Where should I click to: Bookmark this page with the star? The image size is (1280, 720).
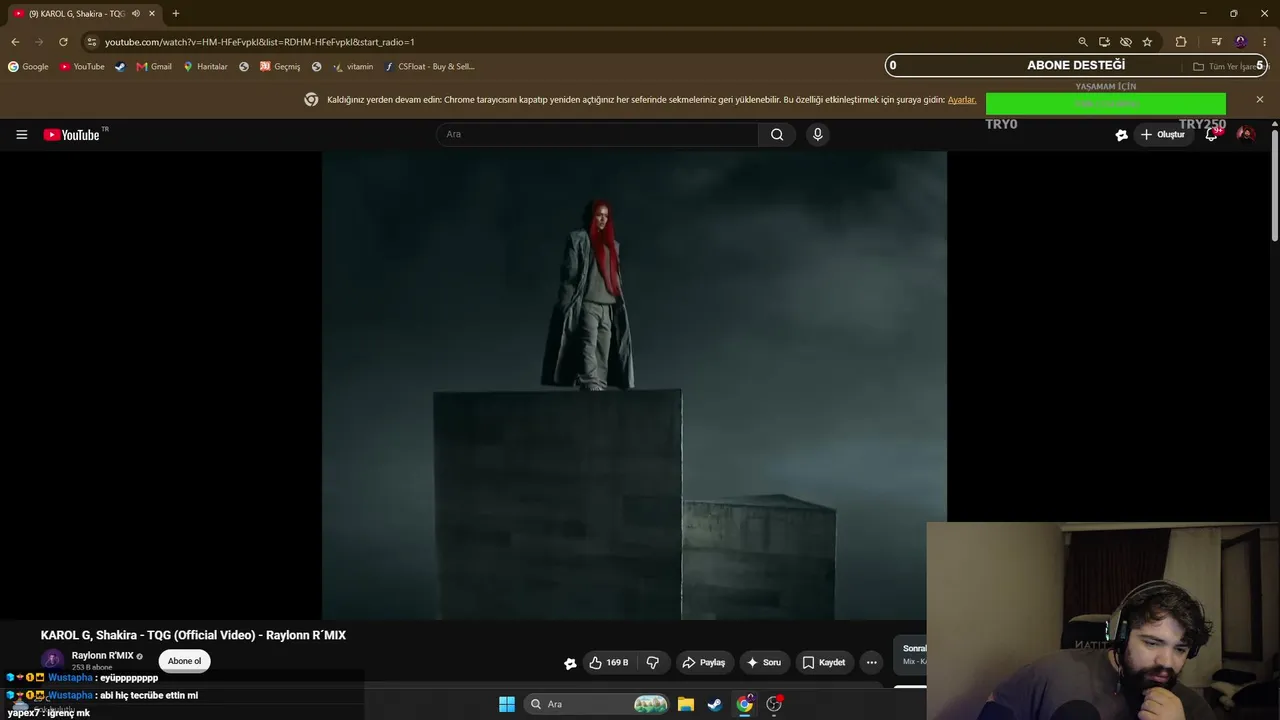(1147, 42)
